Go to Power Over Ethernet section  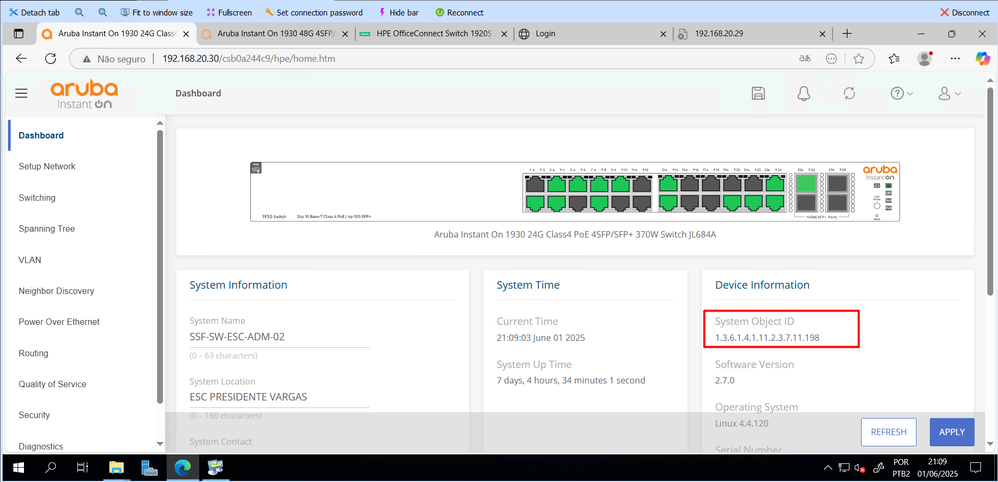click(x=59, y=322)
